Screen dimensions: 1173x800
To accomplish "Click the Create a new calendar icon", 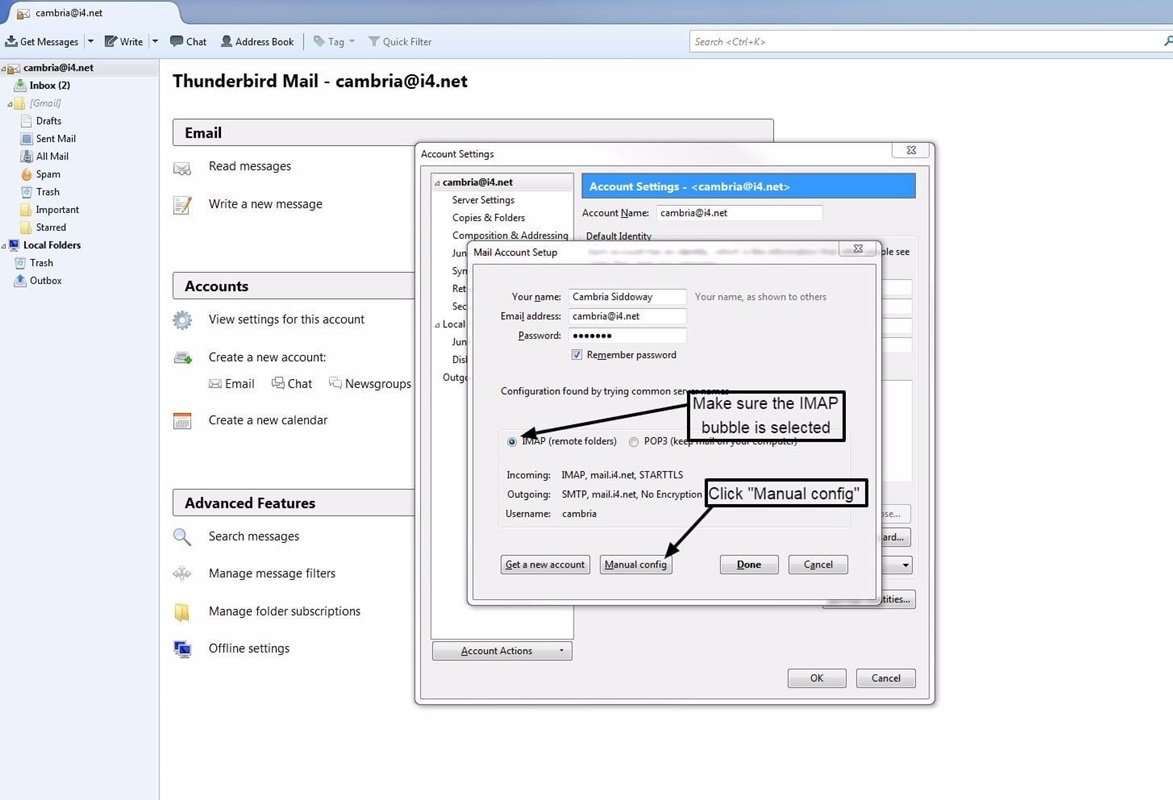I will [182, 421].
